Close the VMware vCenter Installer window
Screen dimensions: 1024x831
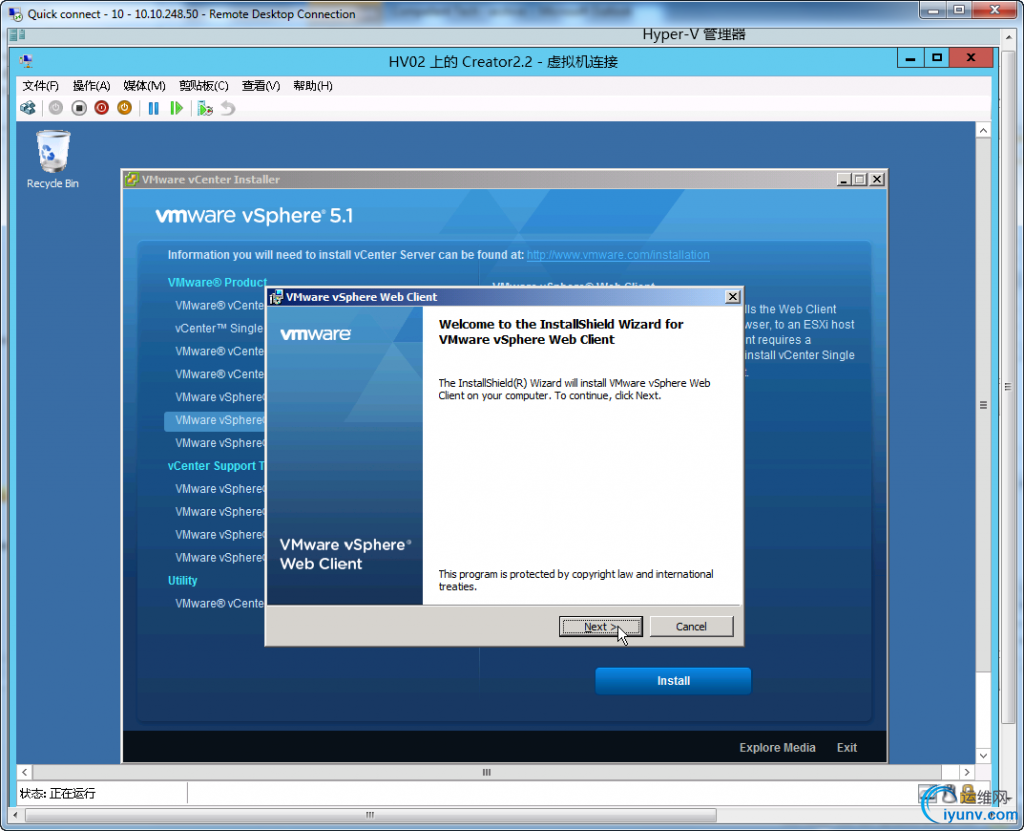click(x=877, y=179)
